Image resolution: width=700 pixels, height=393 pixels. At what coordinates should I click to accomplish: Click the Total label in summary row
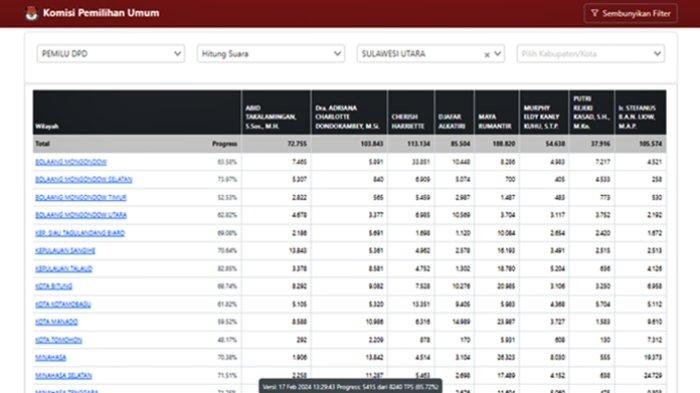pos(42,144)
